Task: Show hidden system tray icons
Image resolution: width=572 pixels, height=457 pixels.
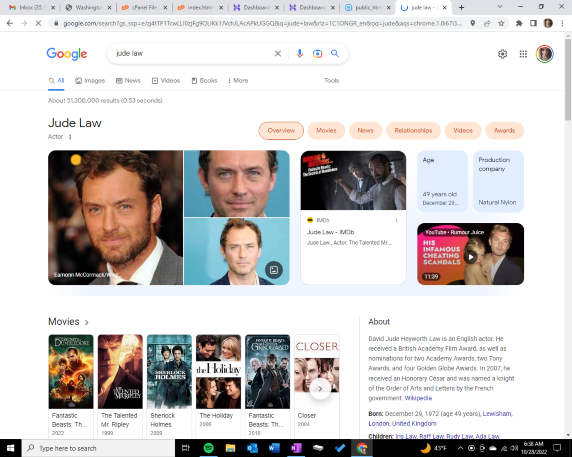Action: click(460, 448)
